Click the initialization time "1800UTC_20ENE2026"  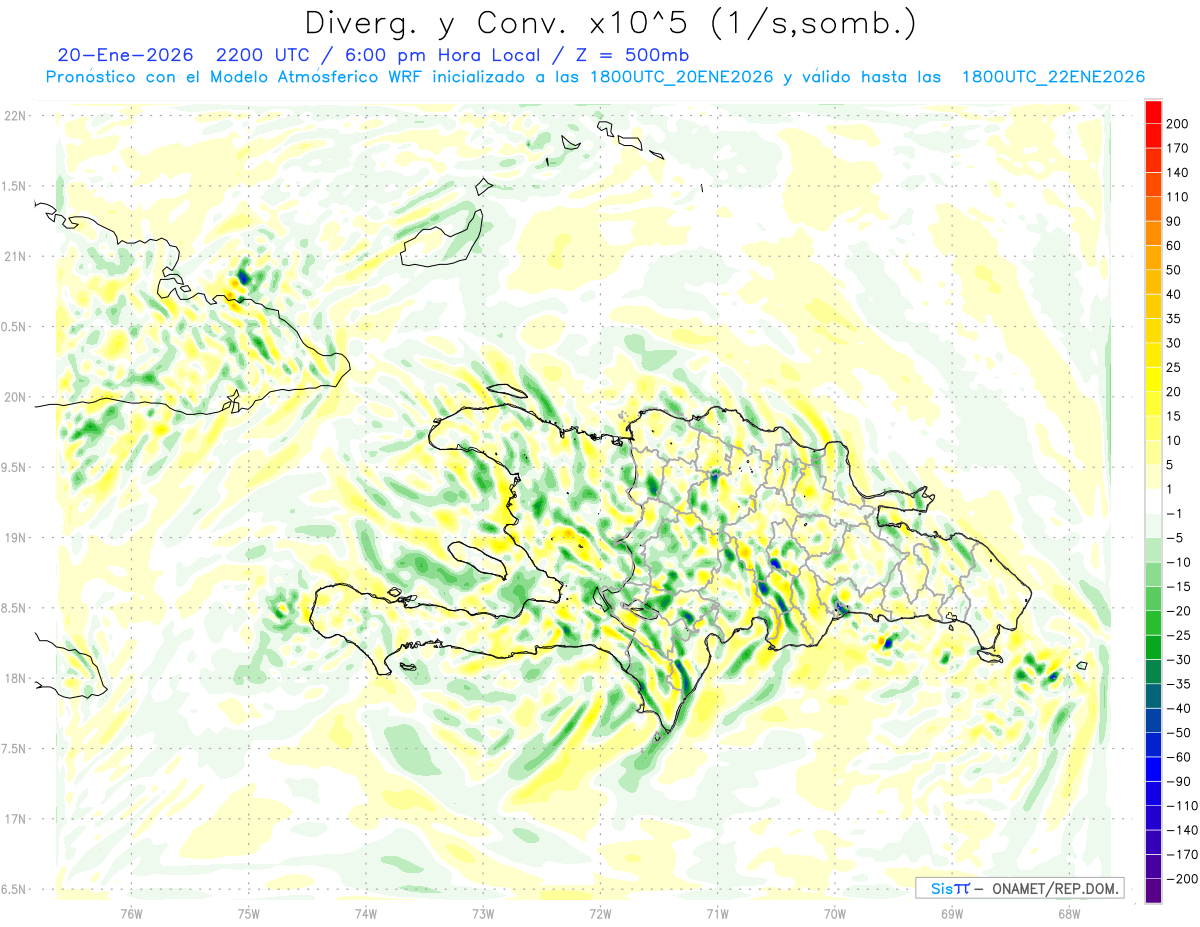(x=682, y=77)
